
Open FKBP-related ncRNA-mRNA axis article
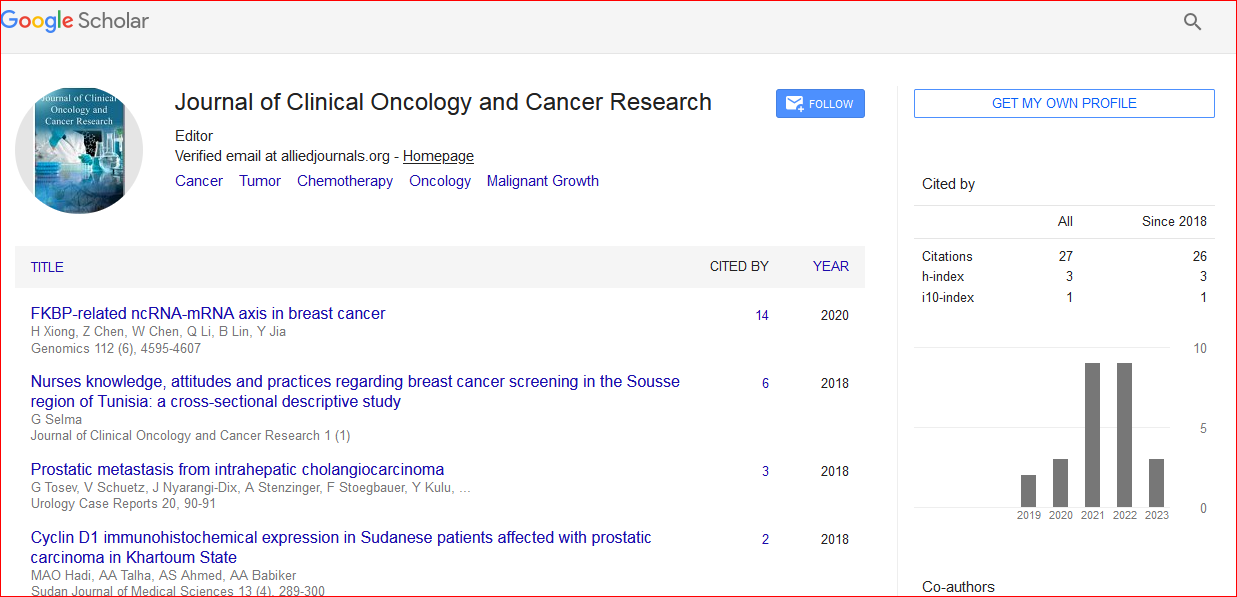coord(208,313)
